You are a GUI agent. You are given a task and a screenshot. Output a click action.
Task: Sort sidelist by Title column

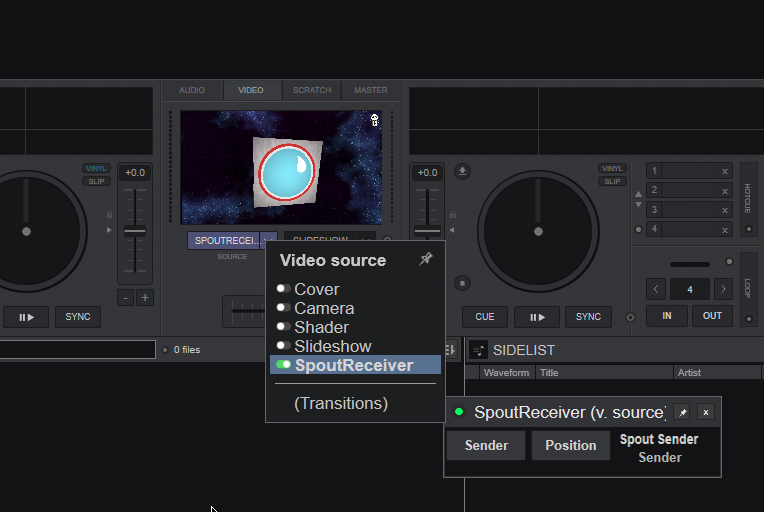(604, 373)
